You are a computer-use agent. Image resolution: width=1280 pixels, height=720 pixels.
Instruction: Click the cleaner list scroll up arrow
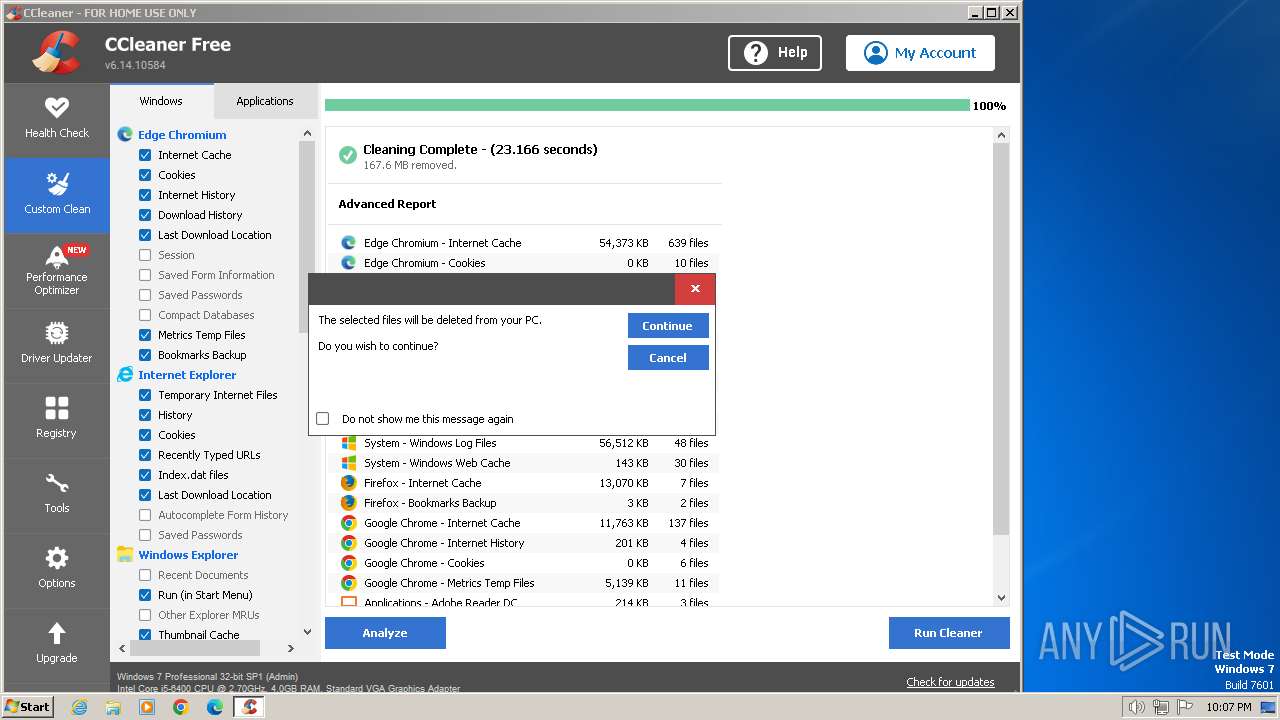(307, 133)
